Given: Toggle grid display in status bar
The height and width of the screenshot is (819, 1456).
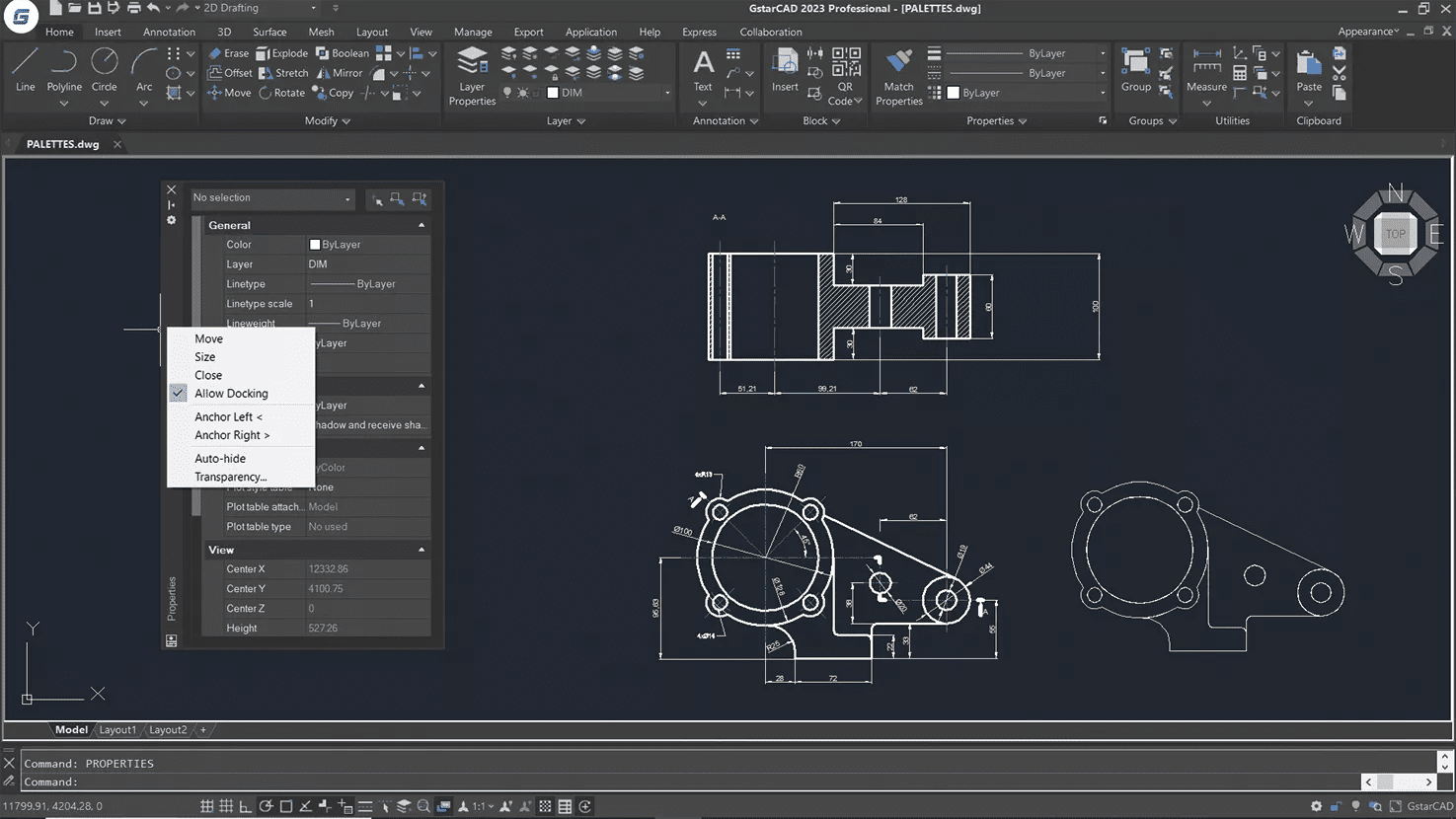Looking at the screenshot, I should (226, 806).
